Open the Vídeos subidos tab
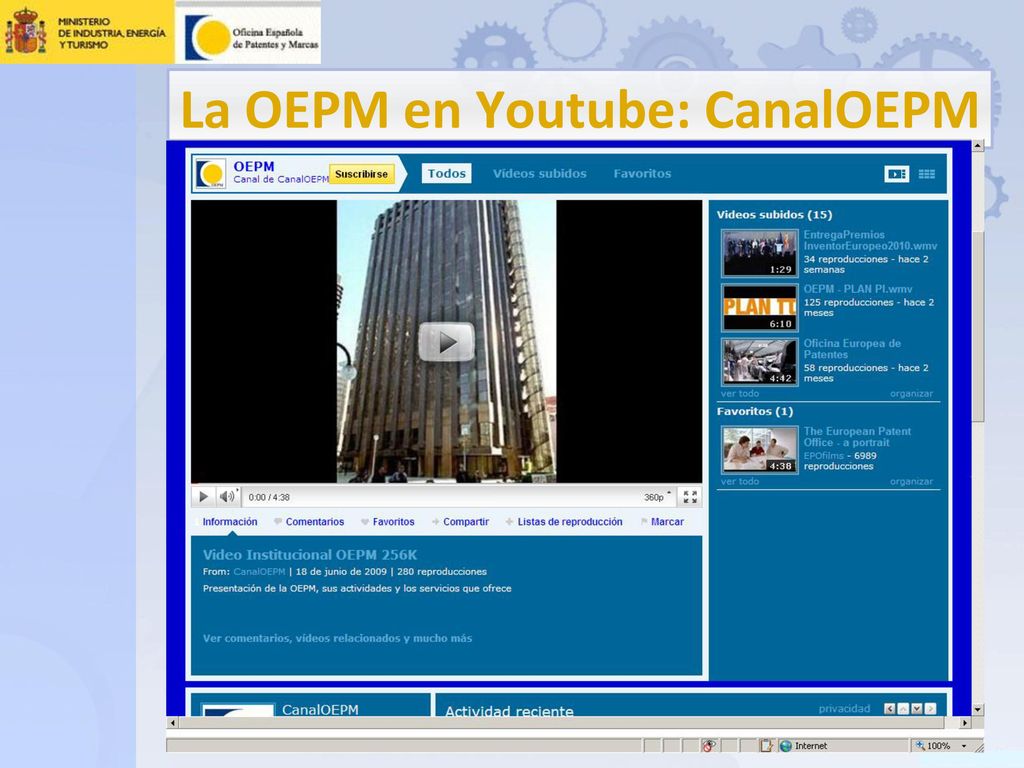Viewport: 1024px width, 768px height. coord(539,174)
